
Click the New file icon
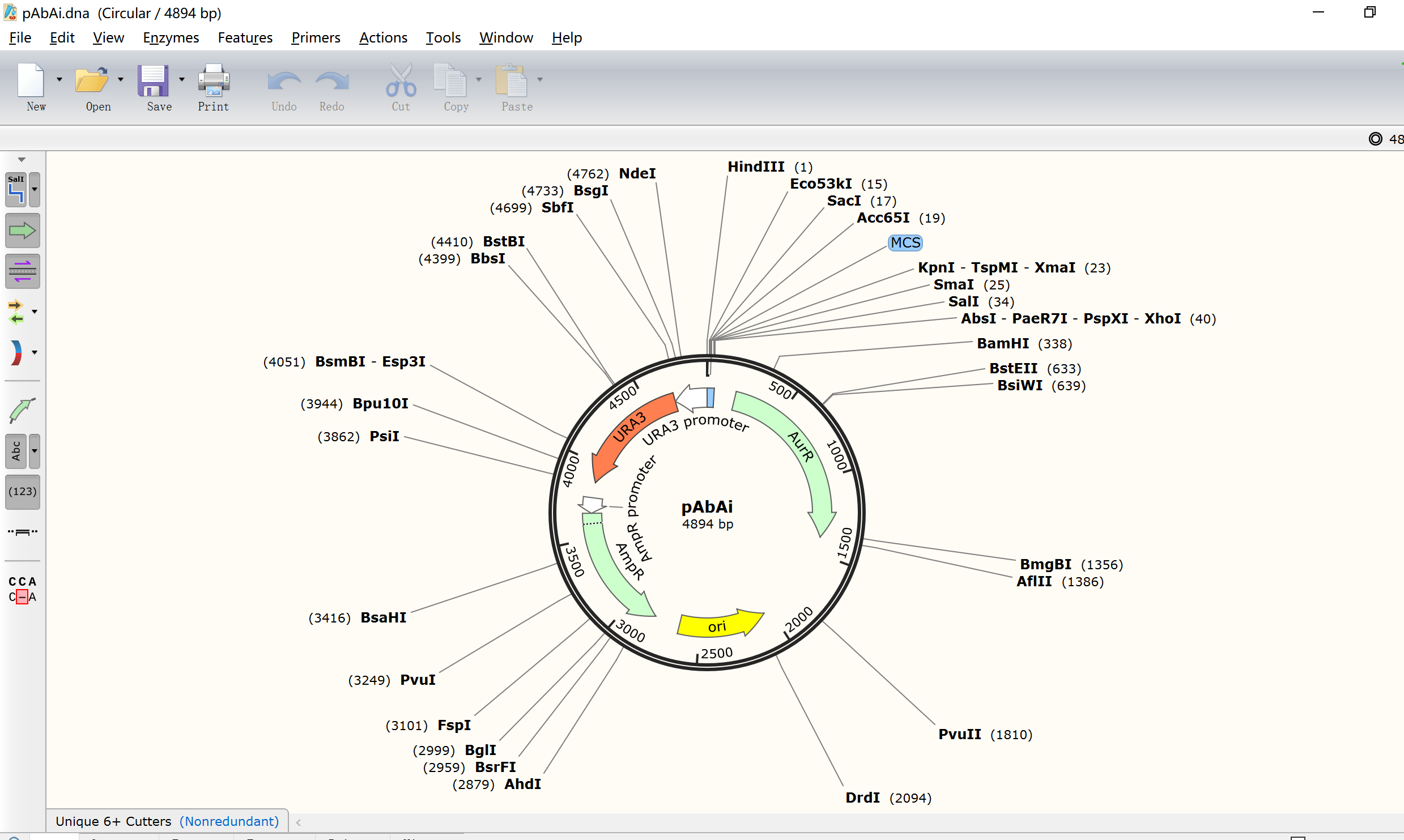(x=31, y=80)
